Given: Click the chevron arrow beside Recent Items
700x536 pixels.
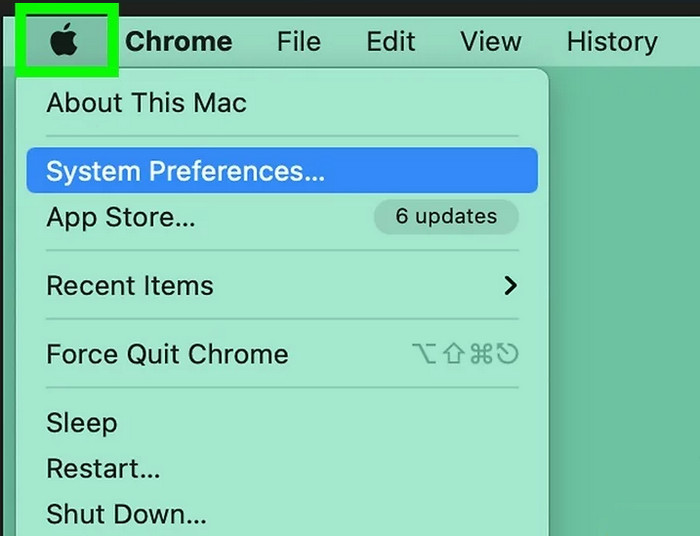Looking at the screenshot, I should 510,286.
